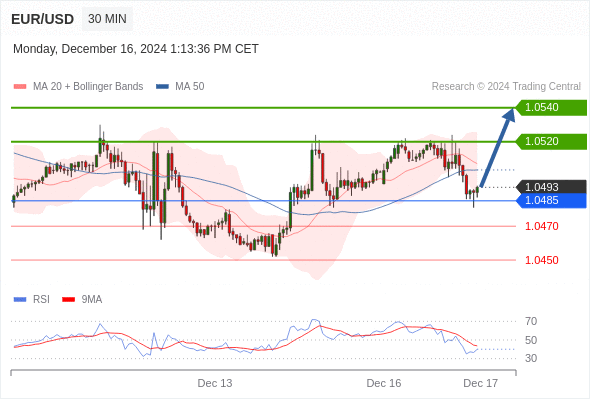Click the RSI legend label
The image size is (590, 400).
[41, 300]
